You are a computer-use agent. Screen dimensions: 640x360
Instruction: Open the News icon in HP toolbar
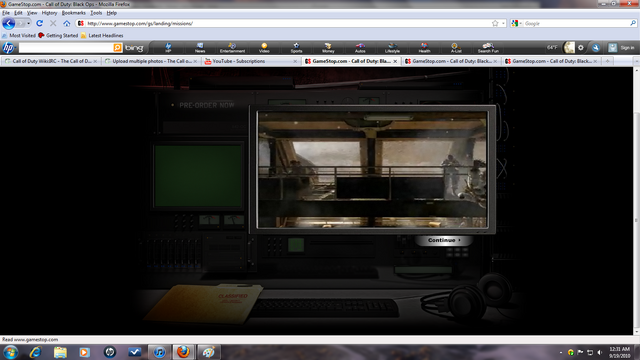coord(200,48)
